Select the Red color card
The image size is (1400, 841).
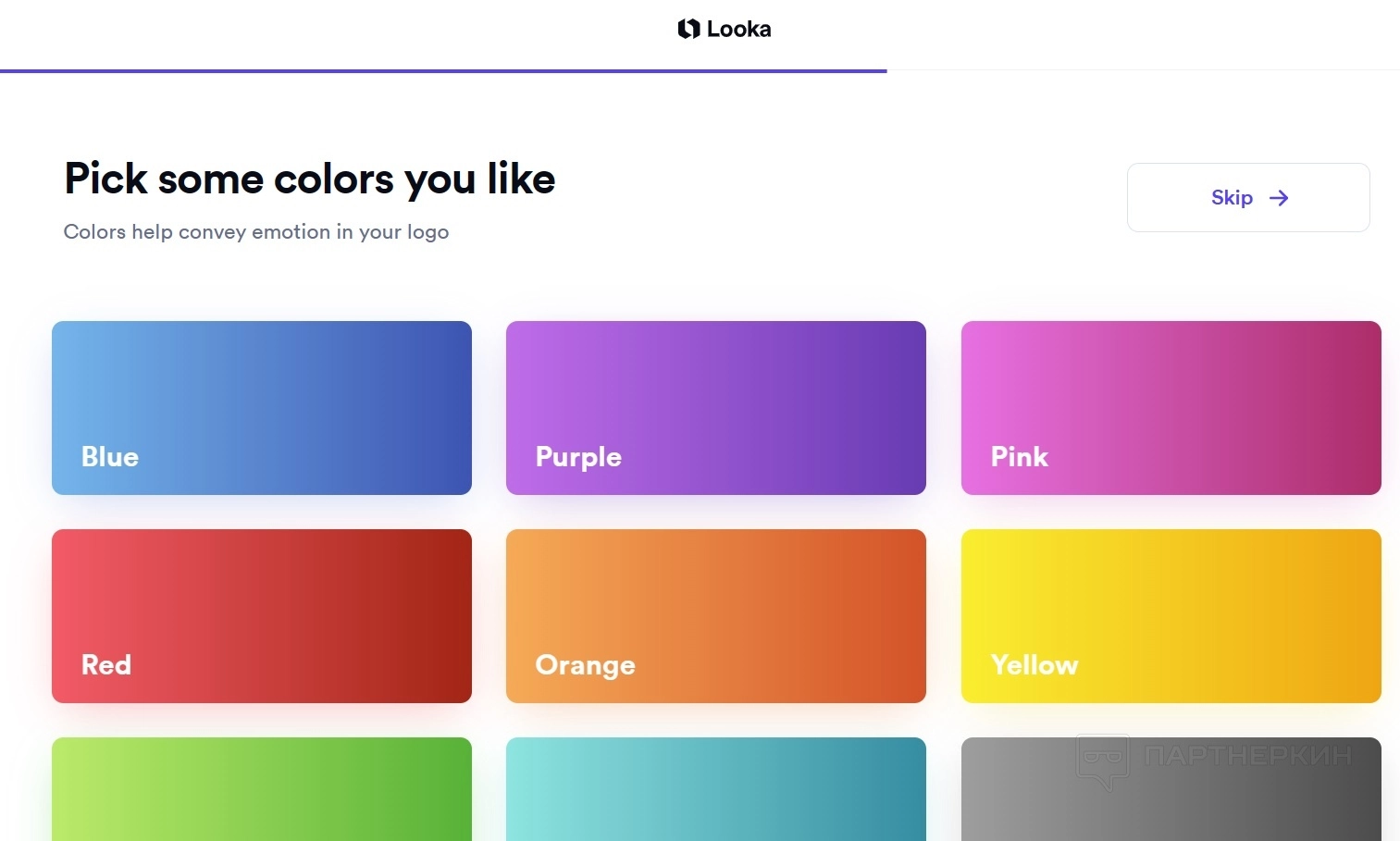[x=262, y=615]
